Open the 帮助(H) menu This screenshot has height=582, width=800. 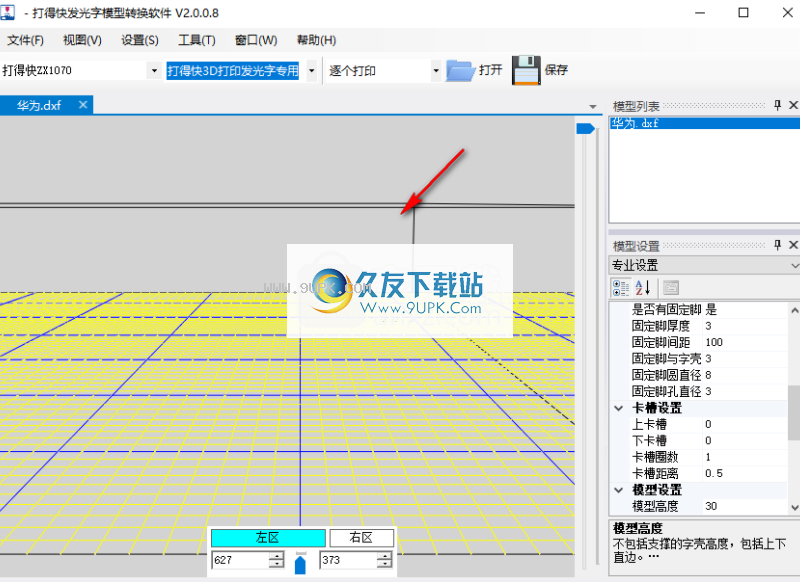[316, 40]
